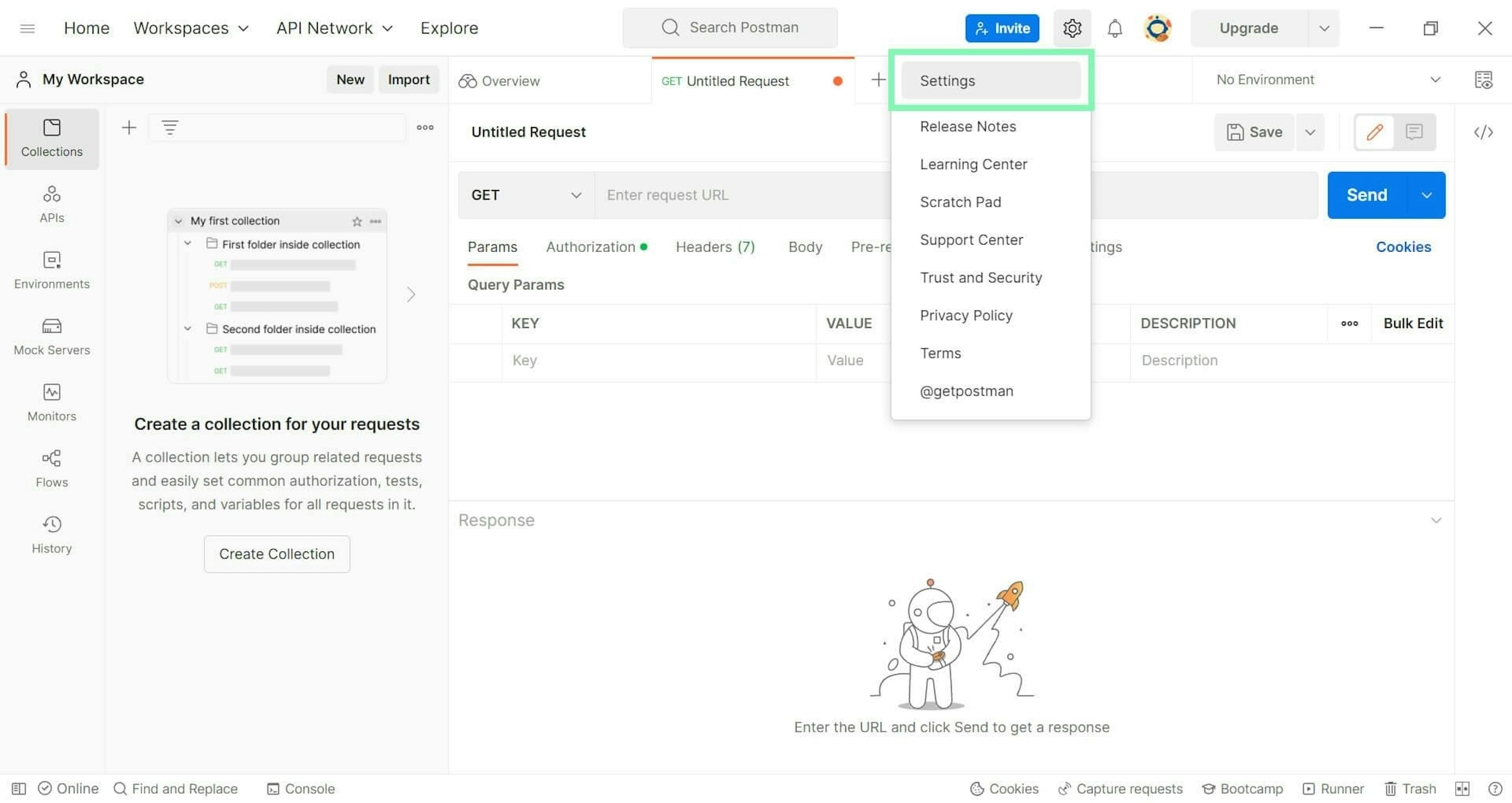Open the Environments sidebar panel
The width and height of the screenshot is (1512, 803).
(x=52, y=270)
